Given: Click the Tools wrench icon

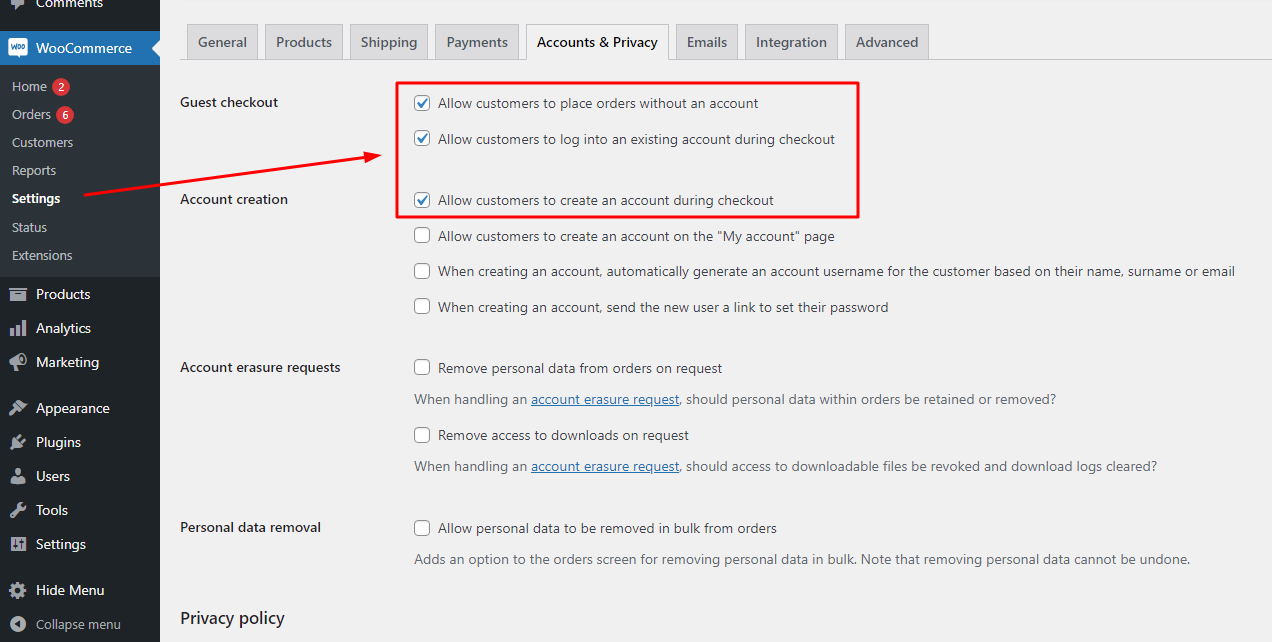Looking at the screenshot, I should (18, 510).
